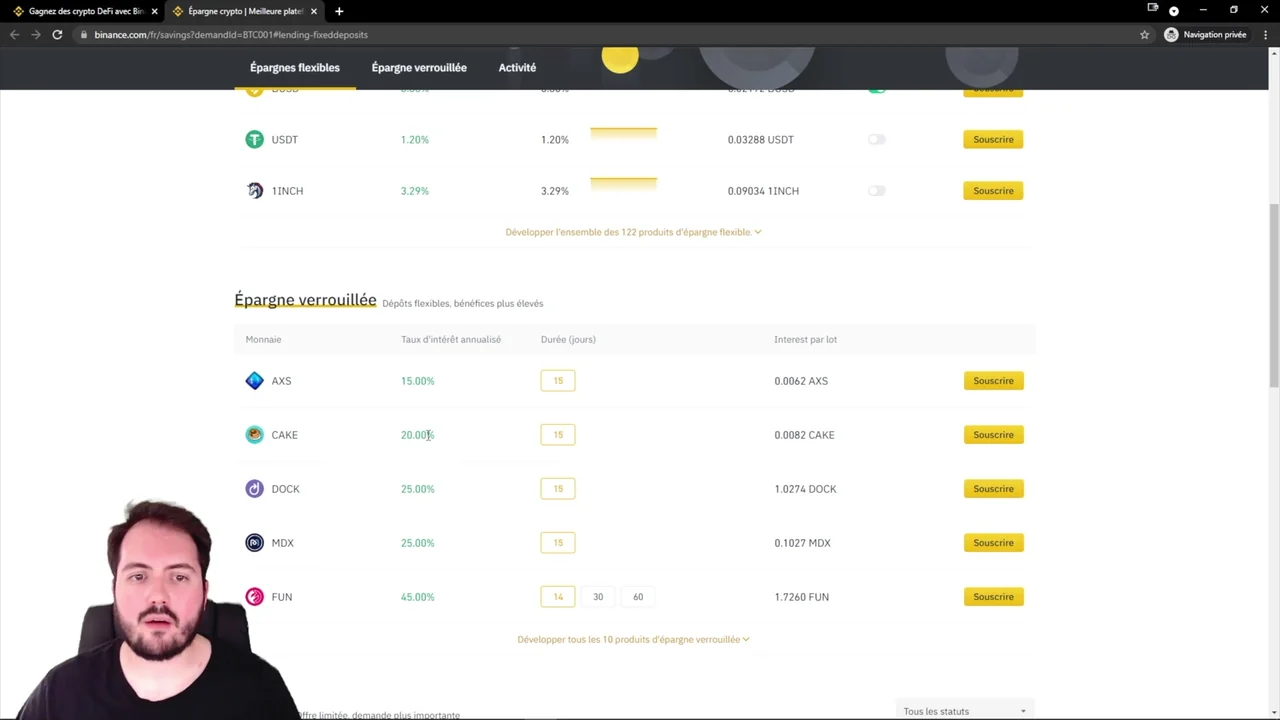Expand all 10 locked savings products
The height and width of the screenshot is (720, 1280).
pos(633,639)
